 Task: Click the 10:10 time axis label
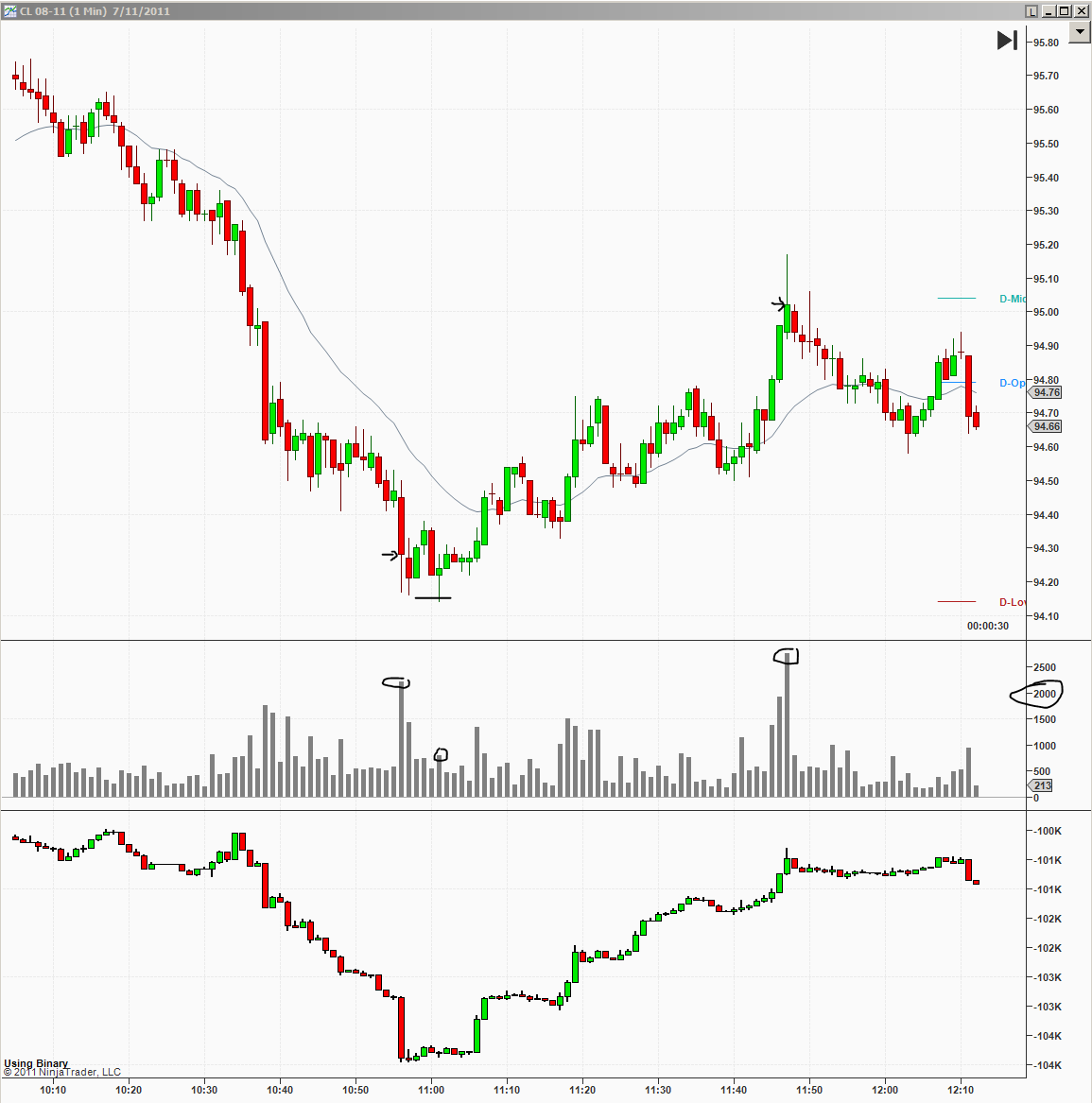(53, 1090)
